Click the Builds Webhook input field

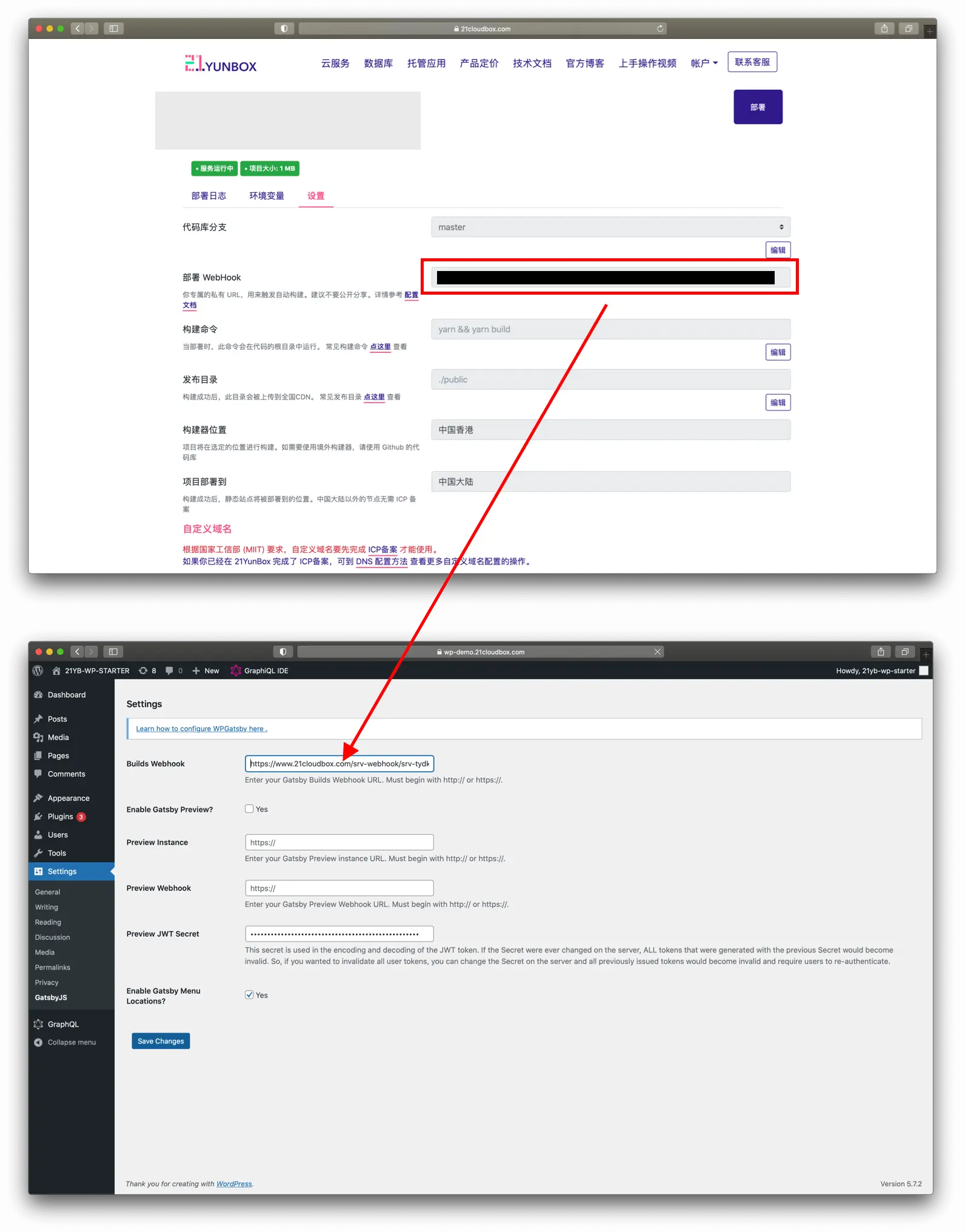coord(339,764)
